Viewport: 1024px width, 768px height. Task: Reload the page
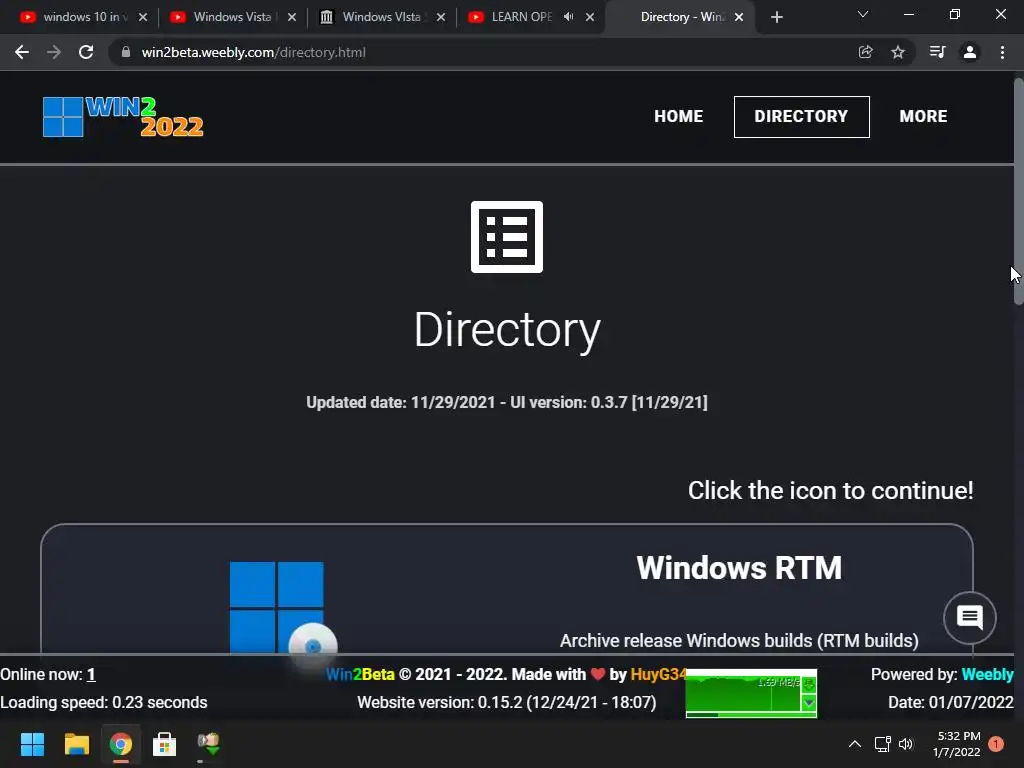click(x=86, y=52)
